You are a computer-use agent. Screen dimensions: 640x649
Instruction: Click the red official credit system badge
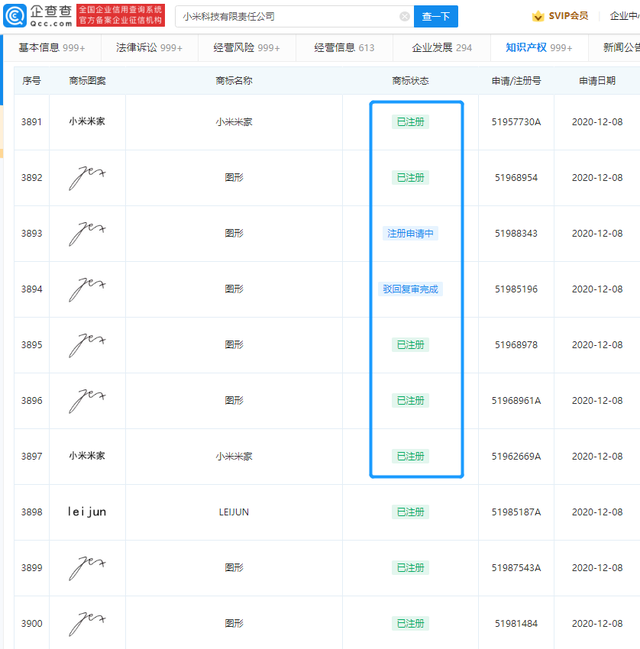(120, 15)
